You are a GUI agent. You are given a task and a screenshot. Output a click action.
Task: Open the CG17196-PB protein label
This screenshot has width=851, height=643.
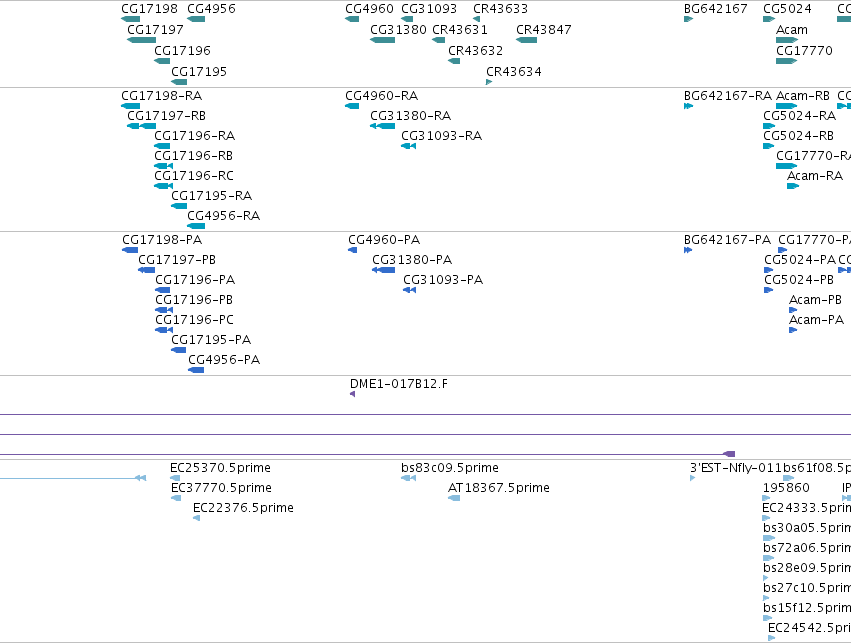194,301
